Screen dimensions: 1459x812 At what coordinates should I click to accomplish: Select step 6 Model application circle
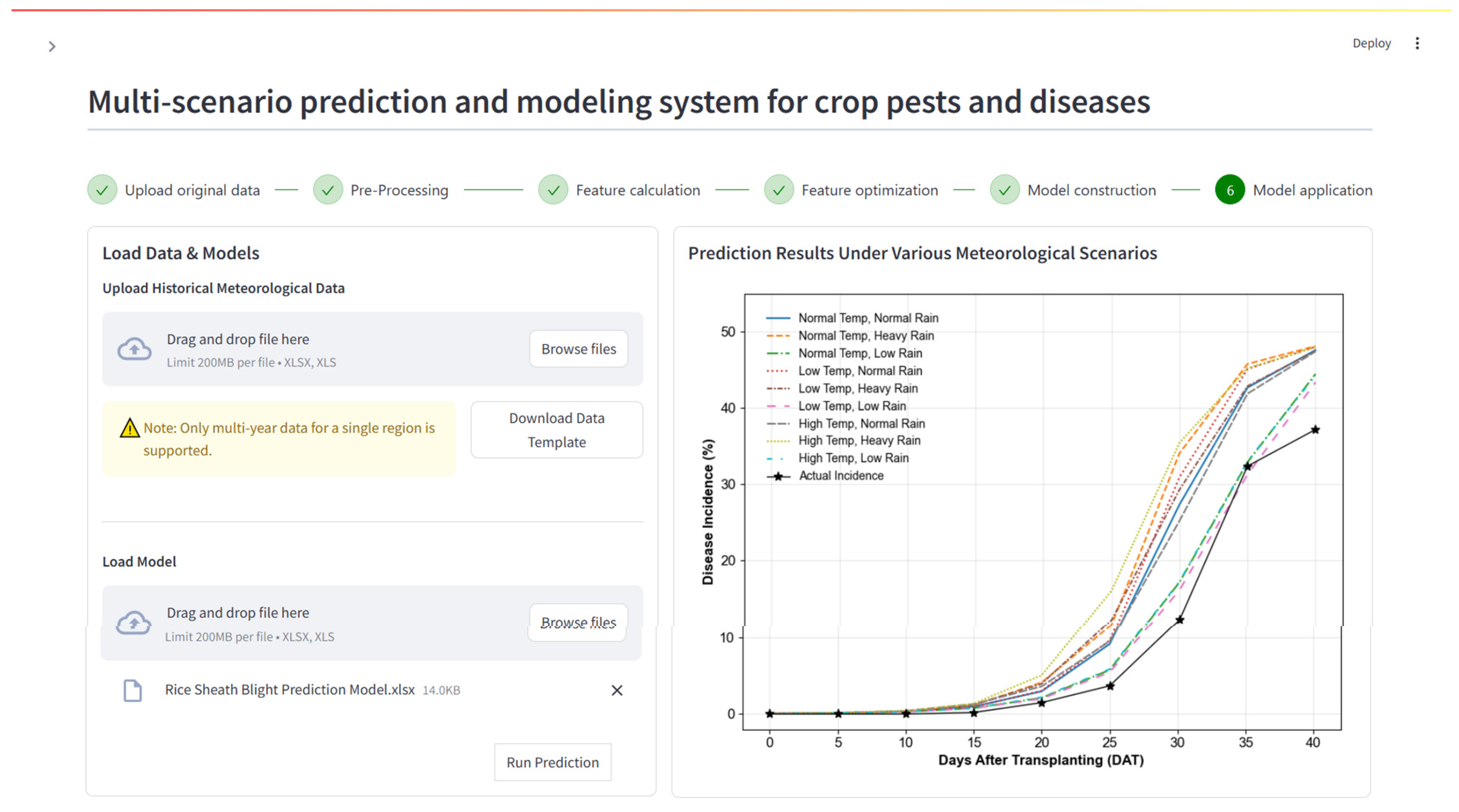click(x=1230, y=190)
